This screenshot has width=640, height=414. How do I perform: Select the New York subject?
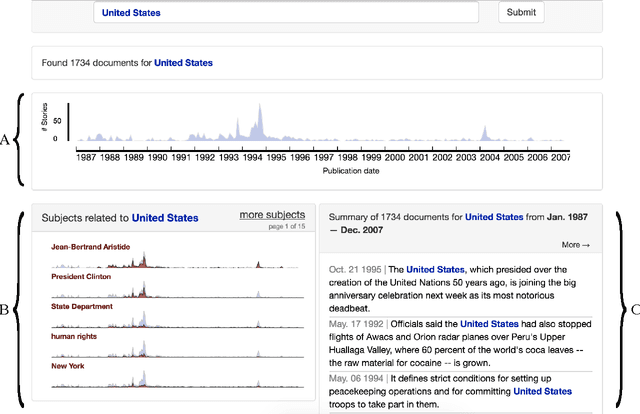coord(68,366)
